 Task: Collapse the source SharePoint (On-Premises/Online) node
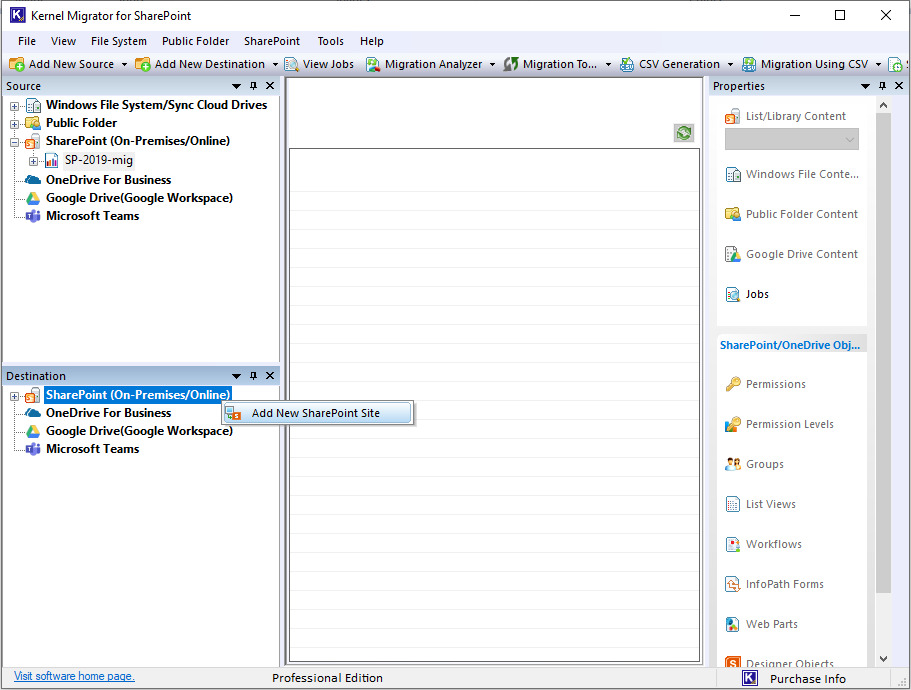[15, 142]
